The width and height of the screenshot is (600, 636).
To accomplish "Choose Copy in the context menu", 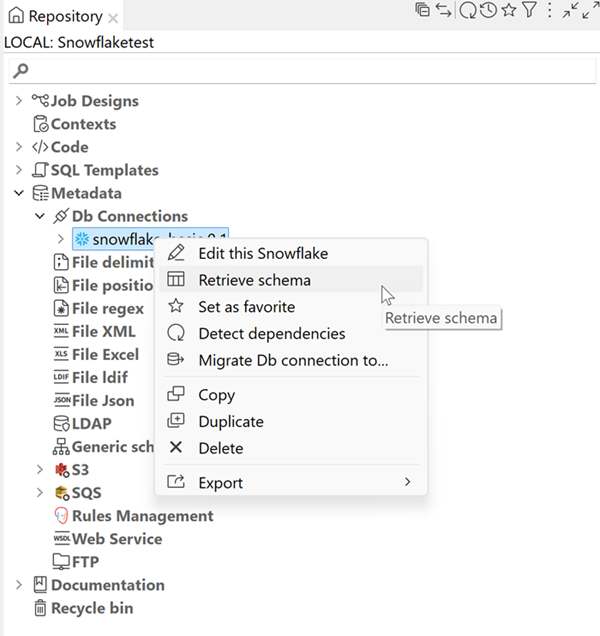I will tap(291, 394).
